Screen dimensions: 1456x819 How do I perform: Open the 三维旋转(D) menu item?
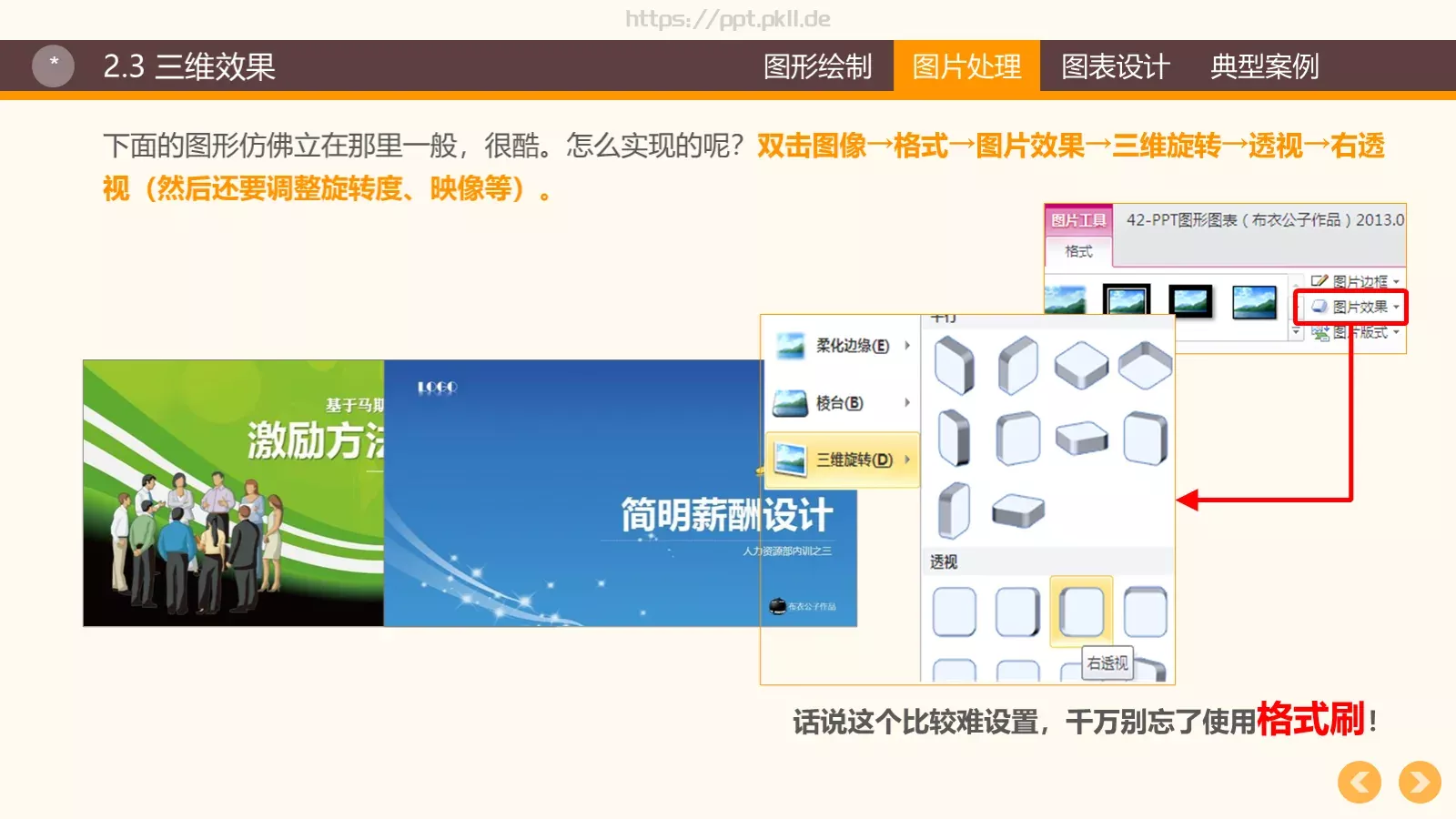(843, 460)
